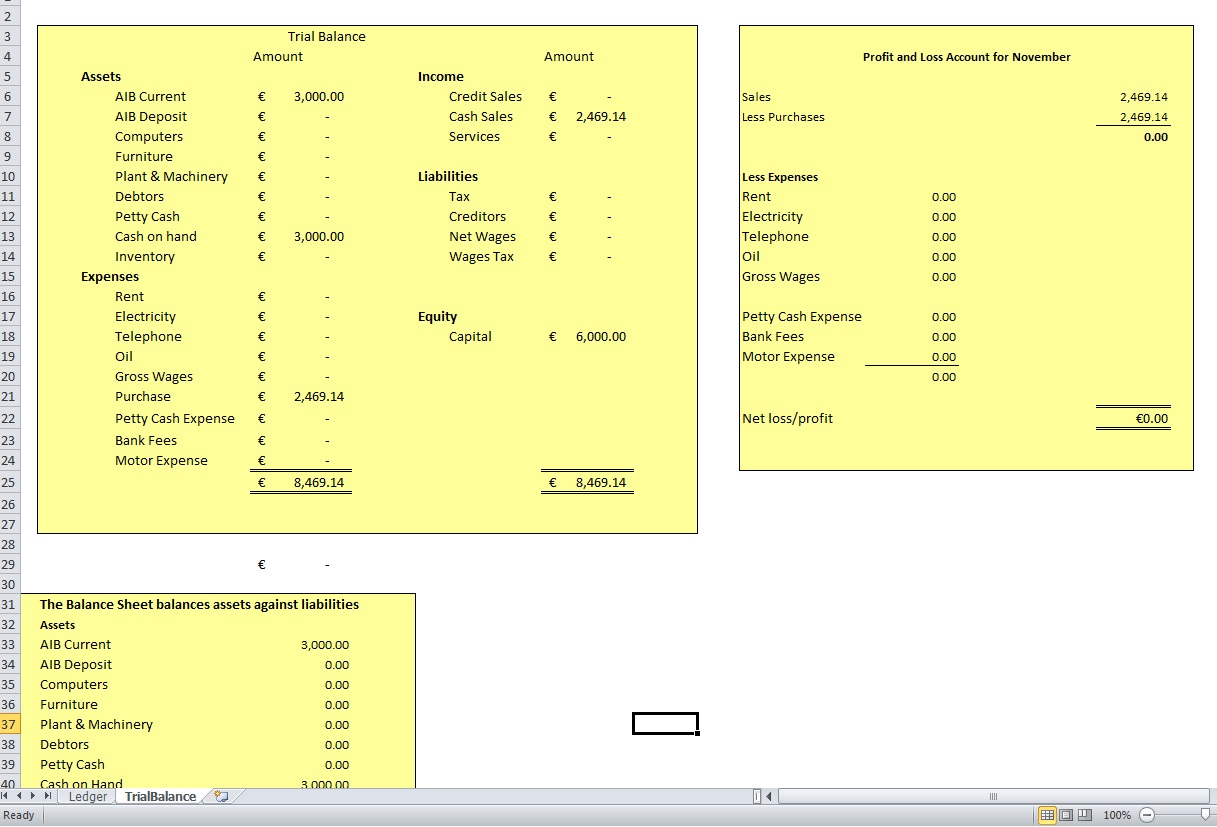
Task: Open the Ledger sheet tab
Action: point(88,797)
